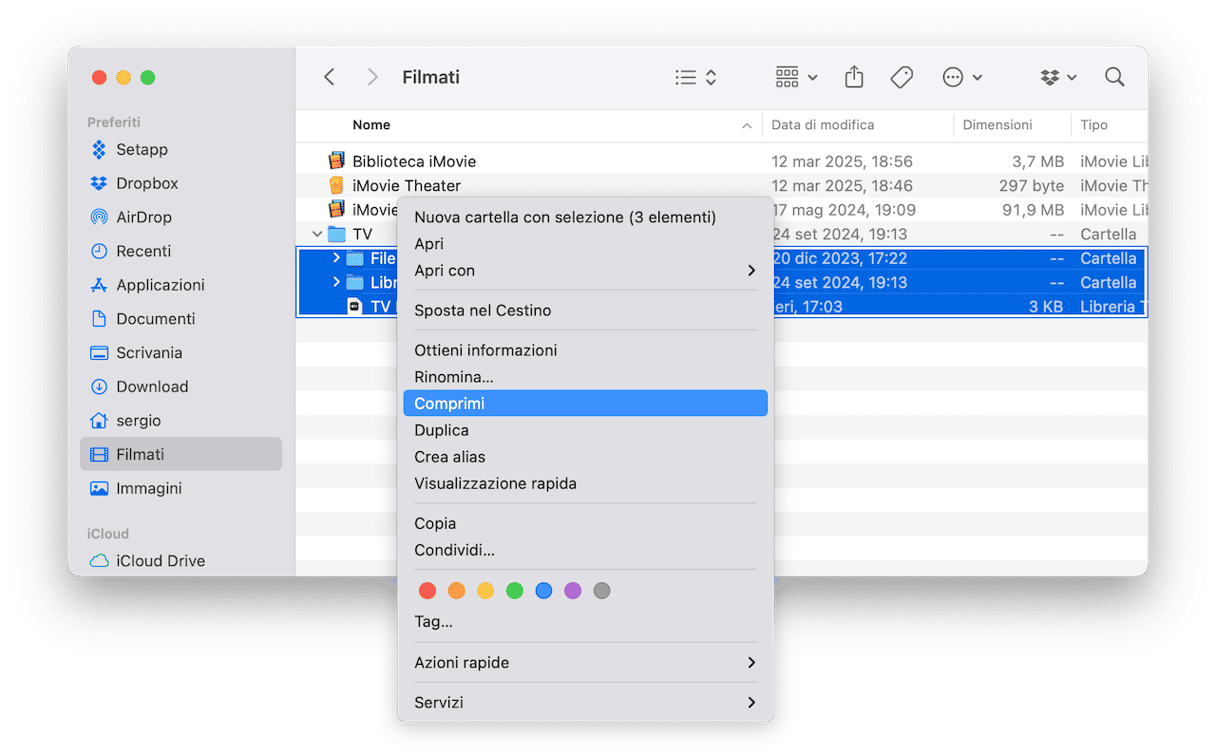Open the more actions ellipsis menu
The width and height of the screenshot is (1216, 754).
[962, 77]
